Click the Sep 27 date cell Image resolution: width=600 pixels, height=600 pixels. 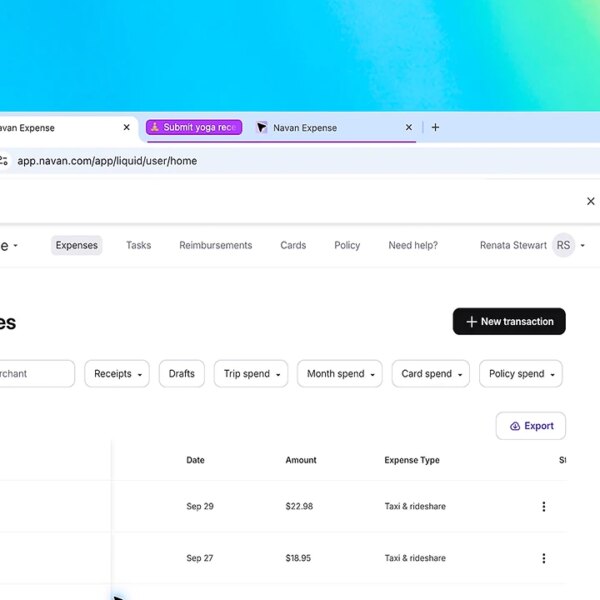point(199,558)
